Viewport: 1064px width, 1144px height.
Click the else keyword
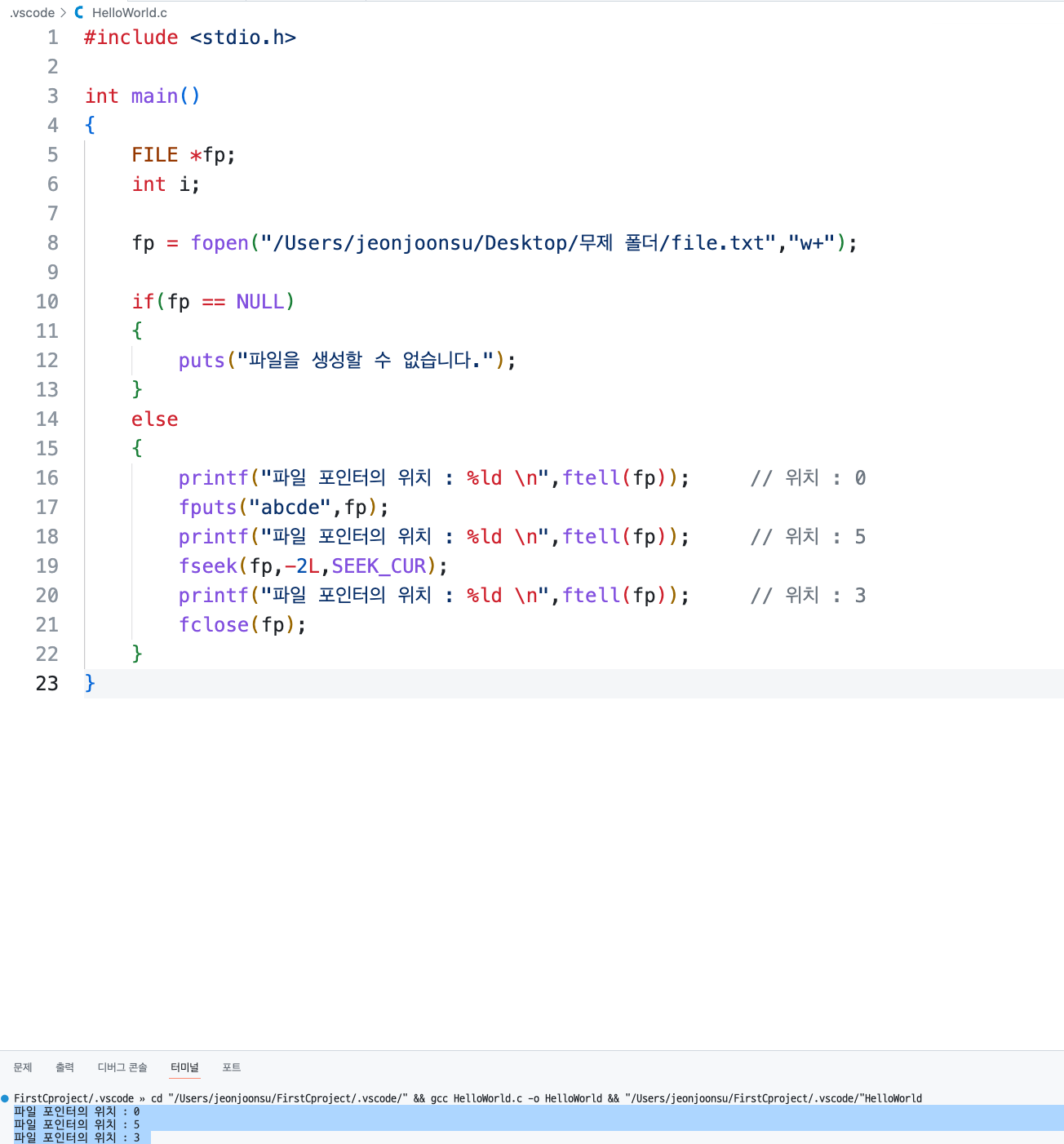[155, 419]
